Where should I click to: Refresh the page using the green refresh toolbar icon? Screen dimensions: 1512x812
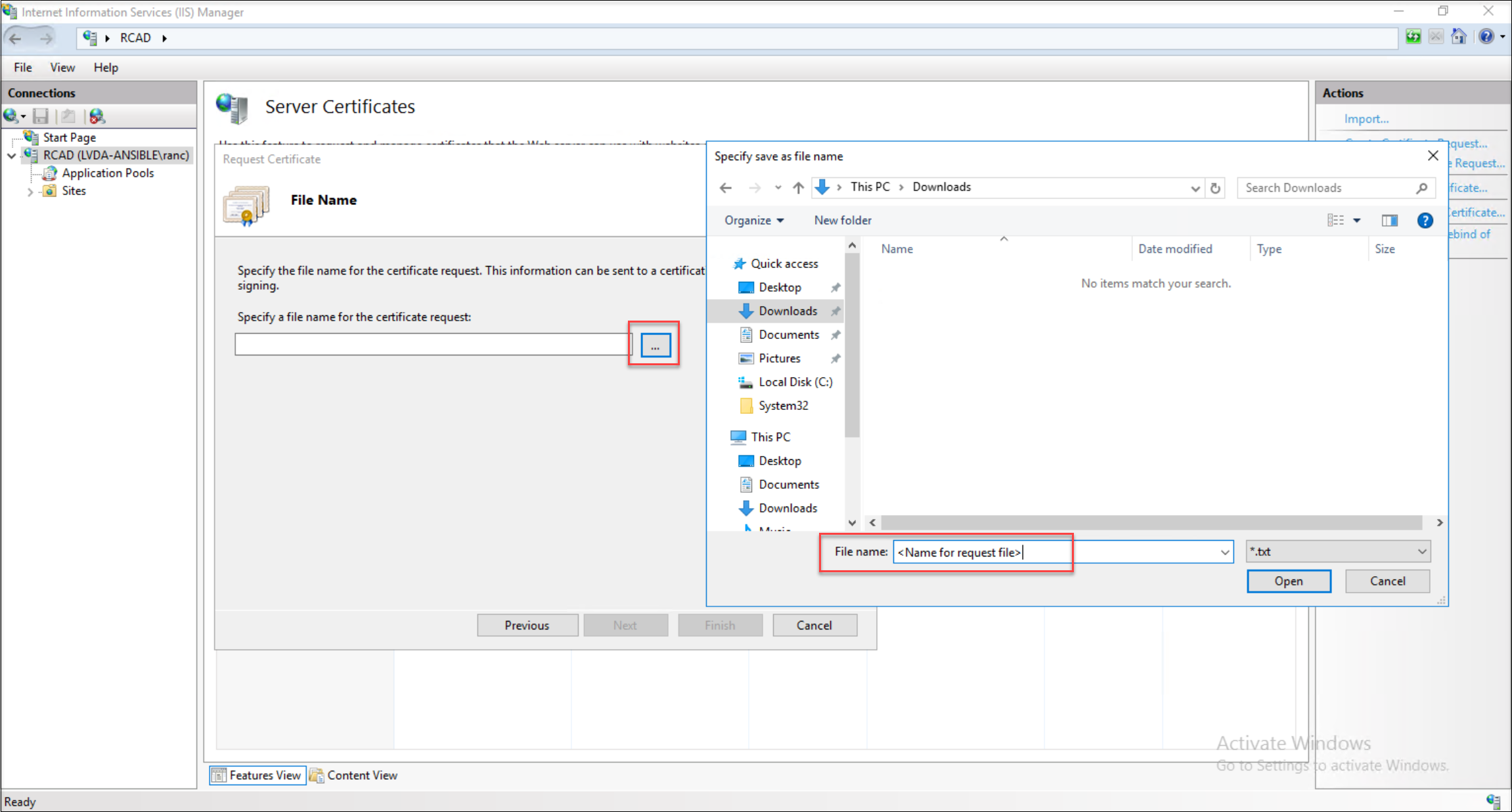pos(1413,37)
